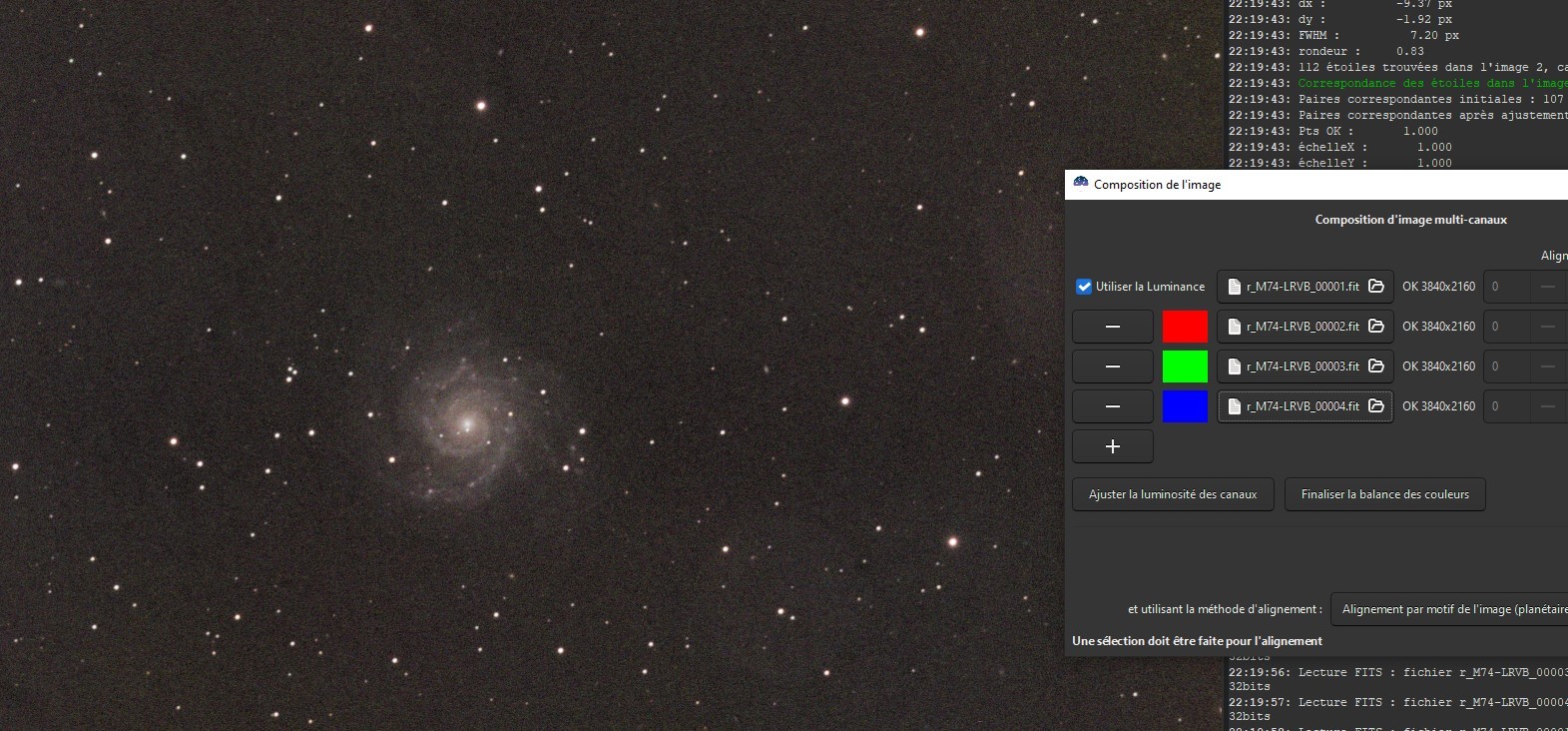Open folder icon for r_M74-LRVB_00004.fit
This screenshot has height=731, width=1568.
pos(1376,406)
